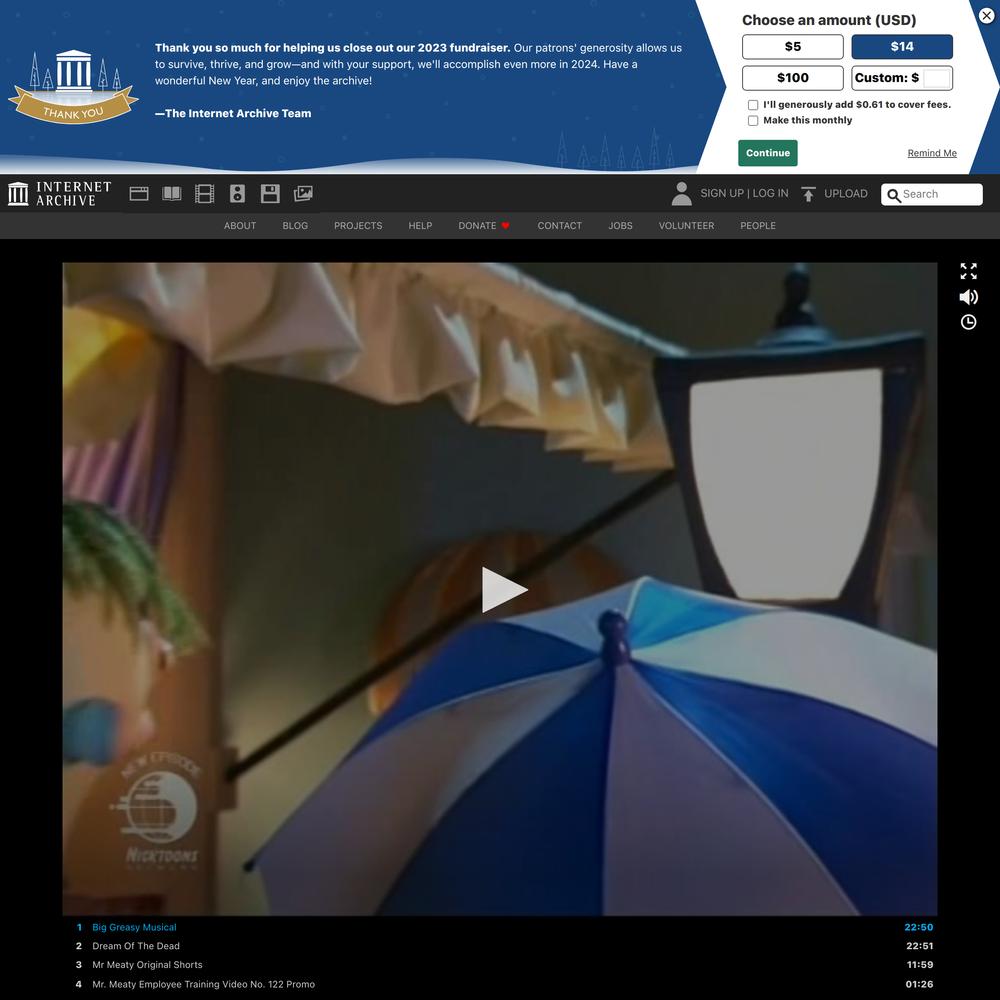Open the PROJECTS menu item
1000x1000 pixels.
click(358, 226)
